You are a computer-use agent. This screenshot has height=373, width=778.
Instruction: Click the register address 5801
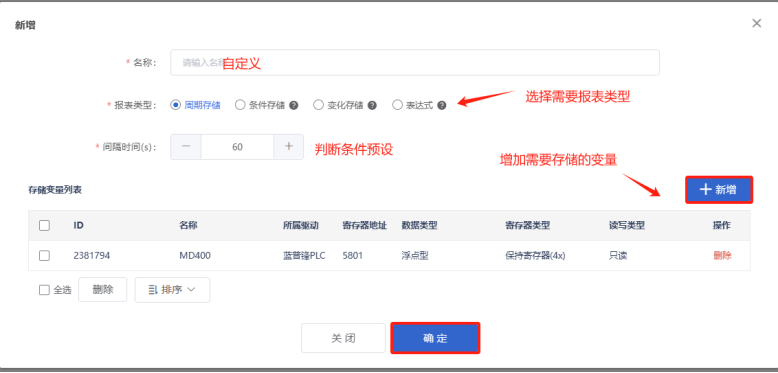tap(353, 256)
